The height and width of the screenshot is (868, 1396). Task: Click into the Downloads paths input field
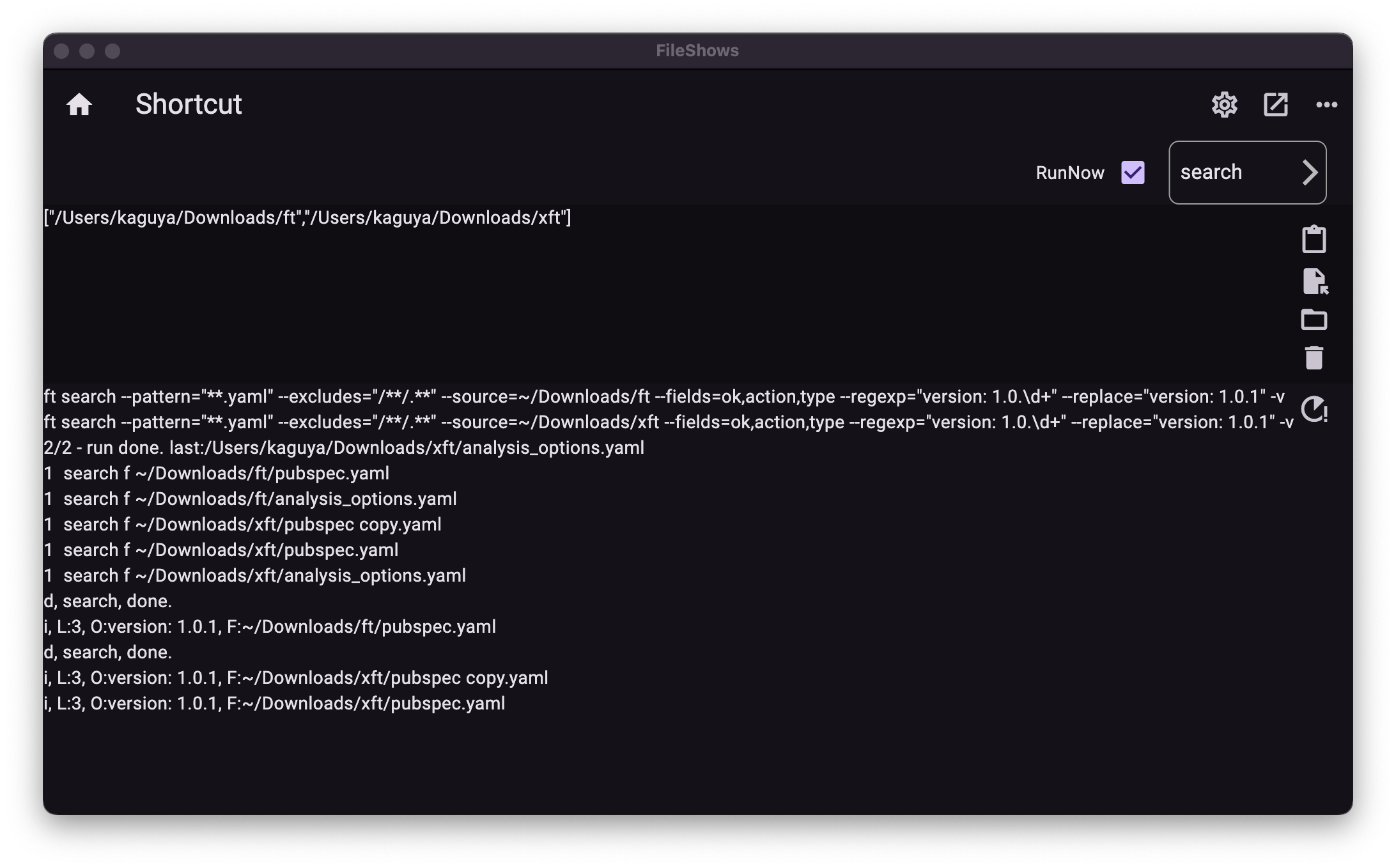(307, 218)
